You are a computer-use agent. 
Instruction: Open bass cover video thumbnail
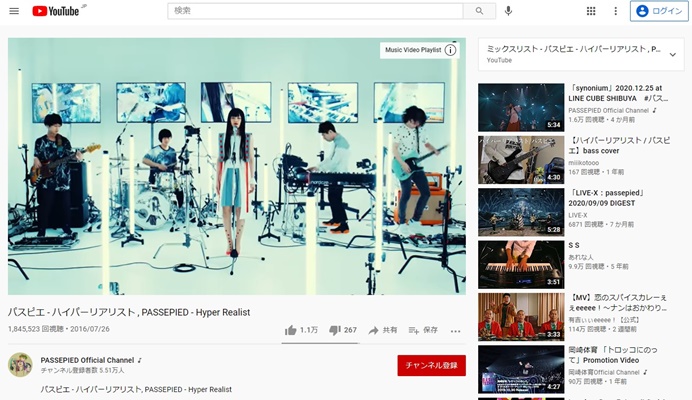point(521,160)
